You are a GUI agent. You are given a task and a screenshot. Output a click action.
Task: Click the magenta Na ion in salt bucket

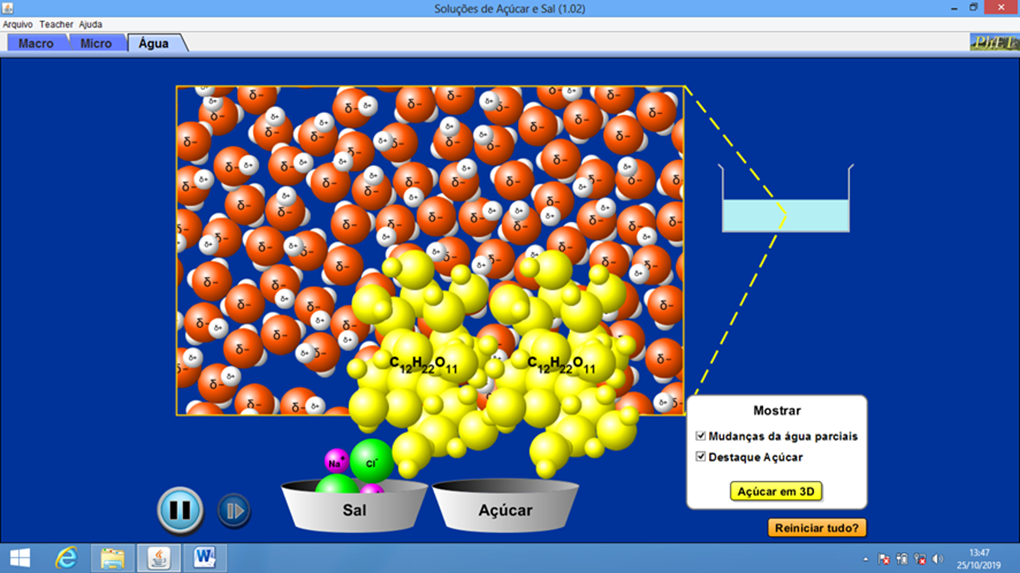tap(335, 462)
